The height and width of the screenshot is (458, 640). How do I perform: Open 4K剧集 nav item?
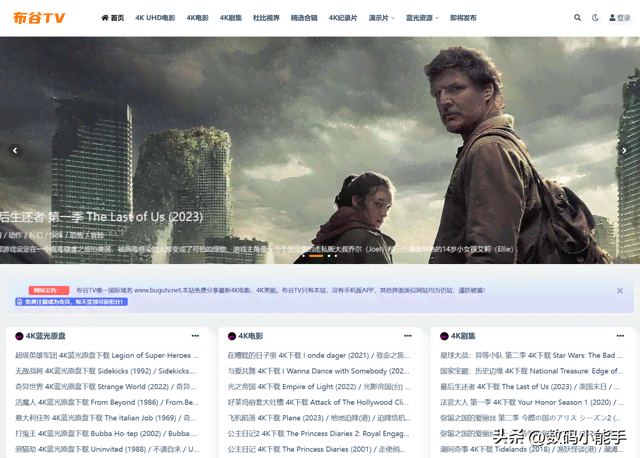pos(231,18)
